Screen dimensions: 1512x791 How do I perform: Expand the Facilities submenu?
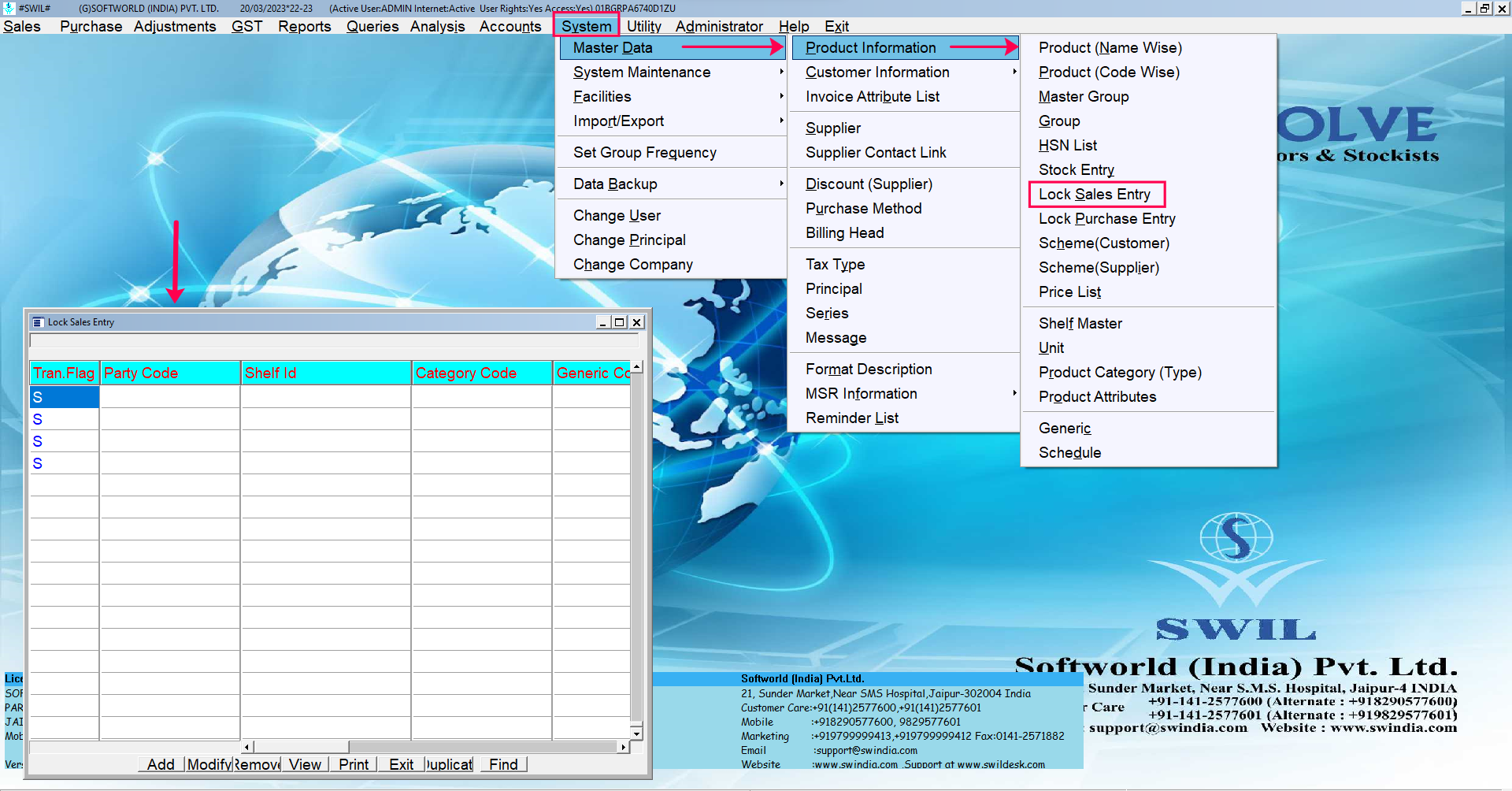coord(672,96)
